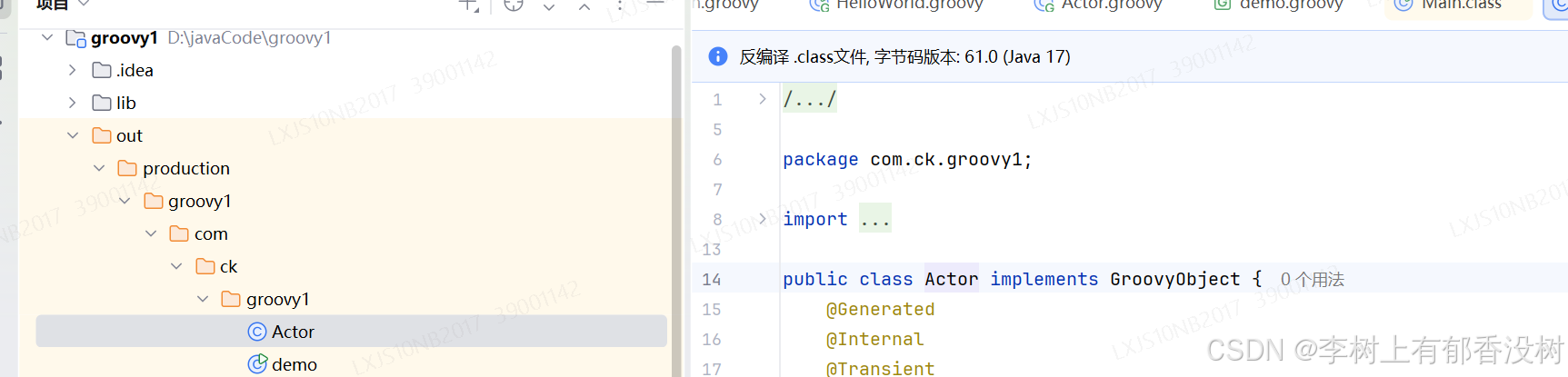Select the com folder row
This screenshot has height=377, width=1568.
tap(352, 233)
